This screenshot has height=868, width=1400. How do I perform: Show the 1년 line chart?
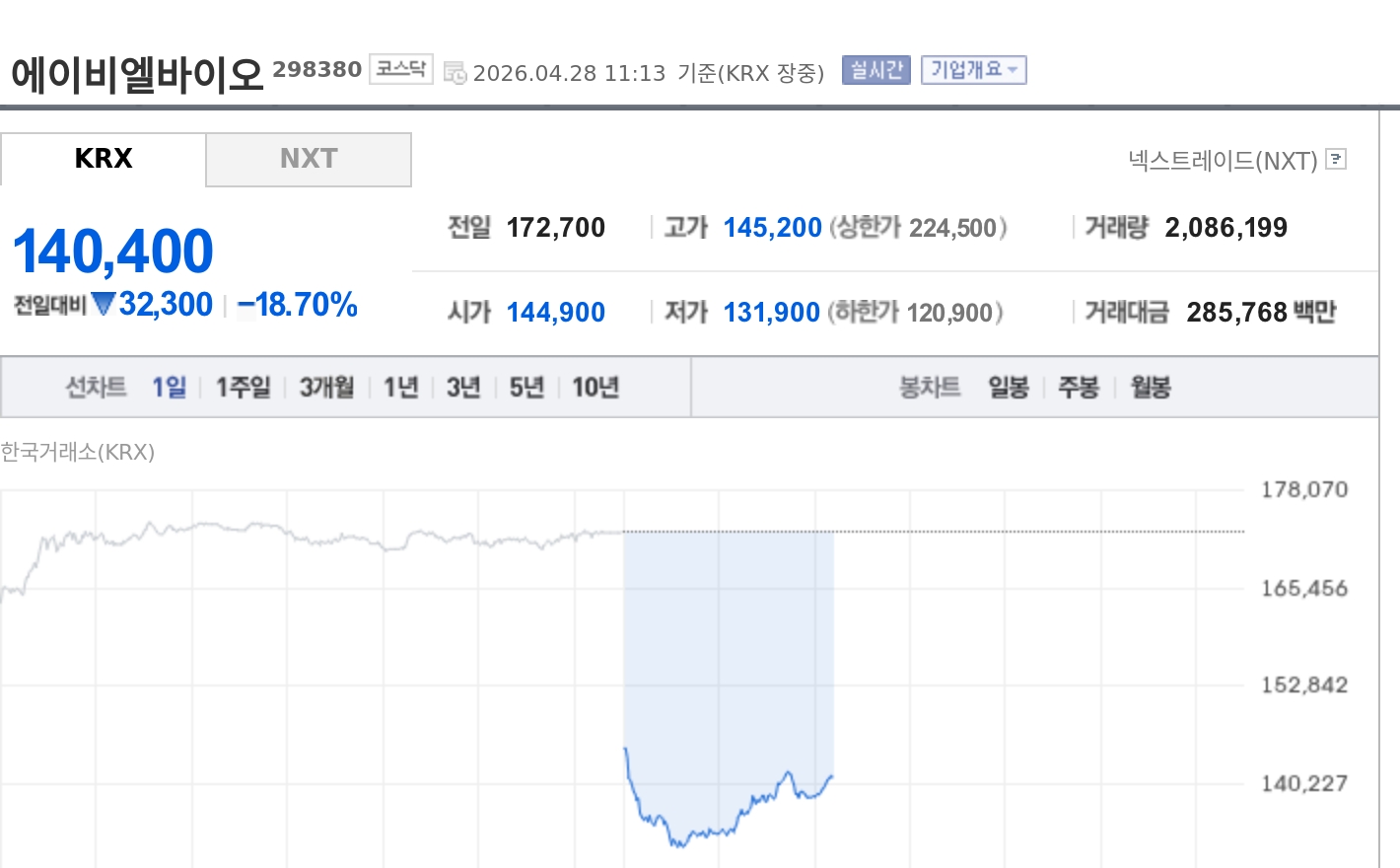[401, 388]
